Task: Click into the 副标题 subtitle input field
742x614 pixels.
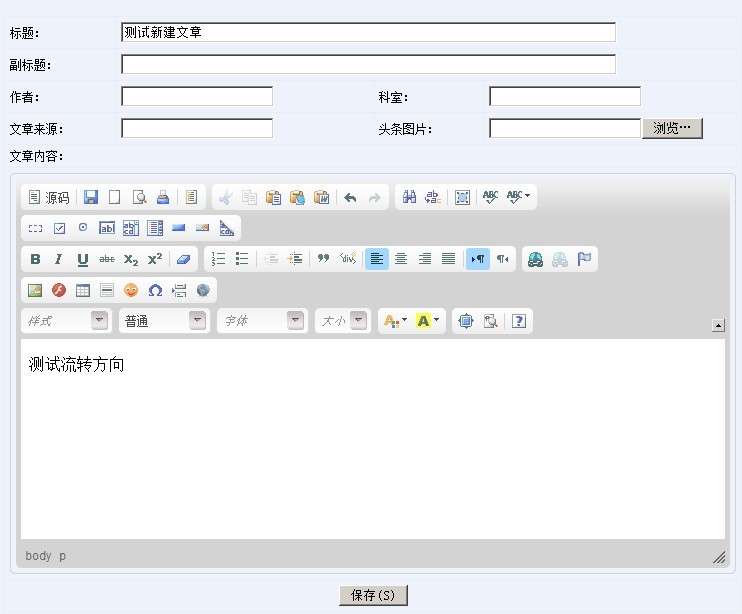Action: 368,65
